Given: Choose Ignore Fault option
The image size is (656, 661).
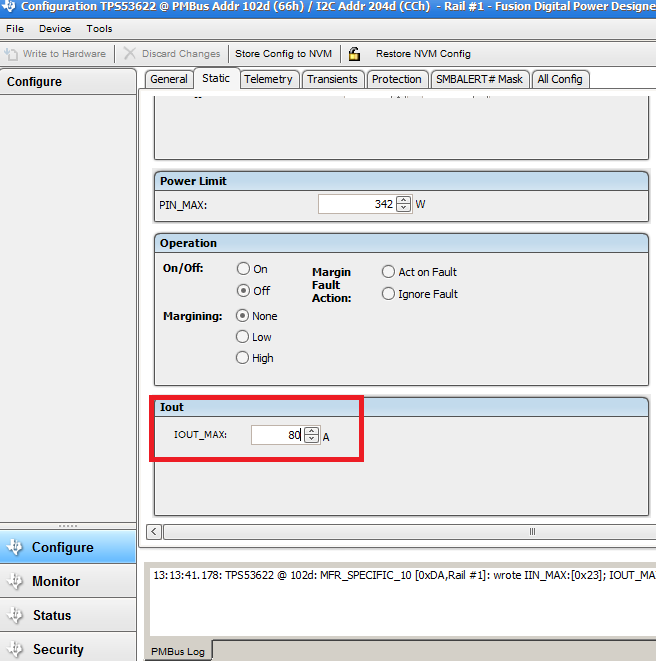Looking at the screenshot, I should point(388,293).
